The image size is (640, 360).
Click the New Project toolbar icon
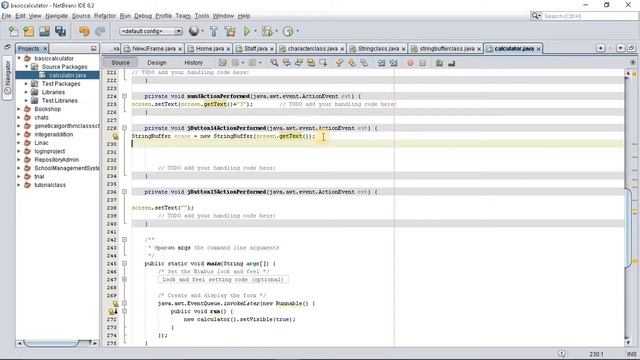(29, 31)
